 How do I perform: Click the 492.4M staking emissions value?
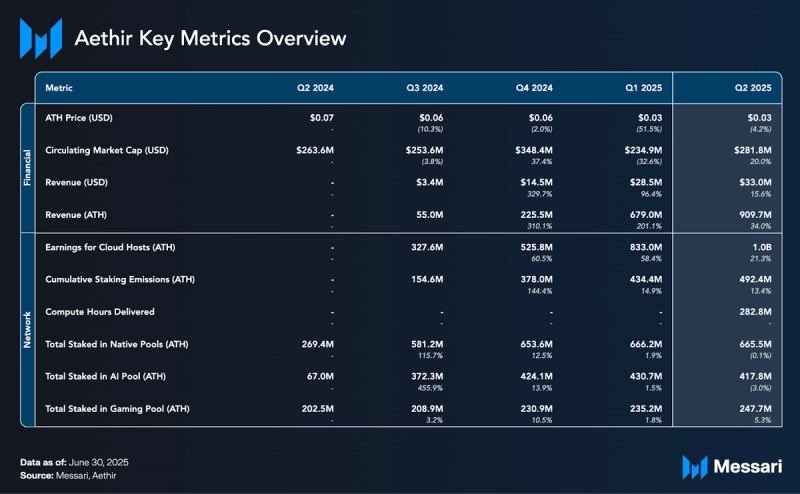(756, 279)
